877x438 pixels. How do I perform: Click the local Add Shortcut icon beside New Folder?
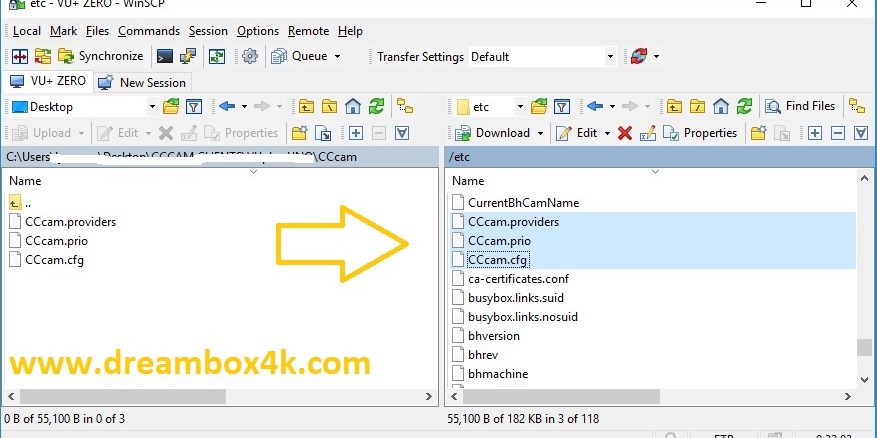tap(323, 133)
